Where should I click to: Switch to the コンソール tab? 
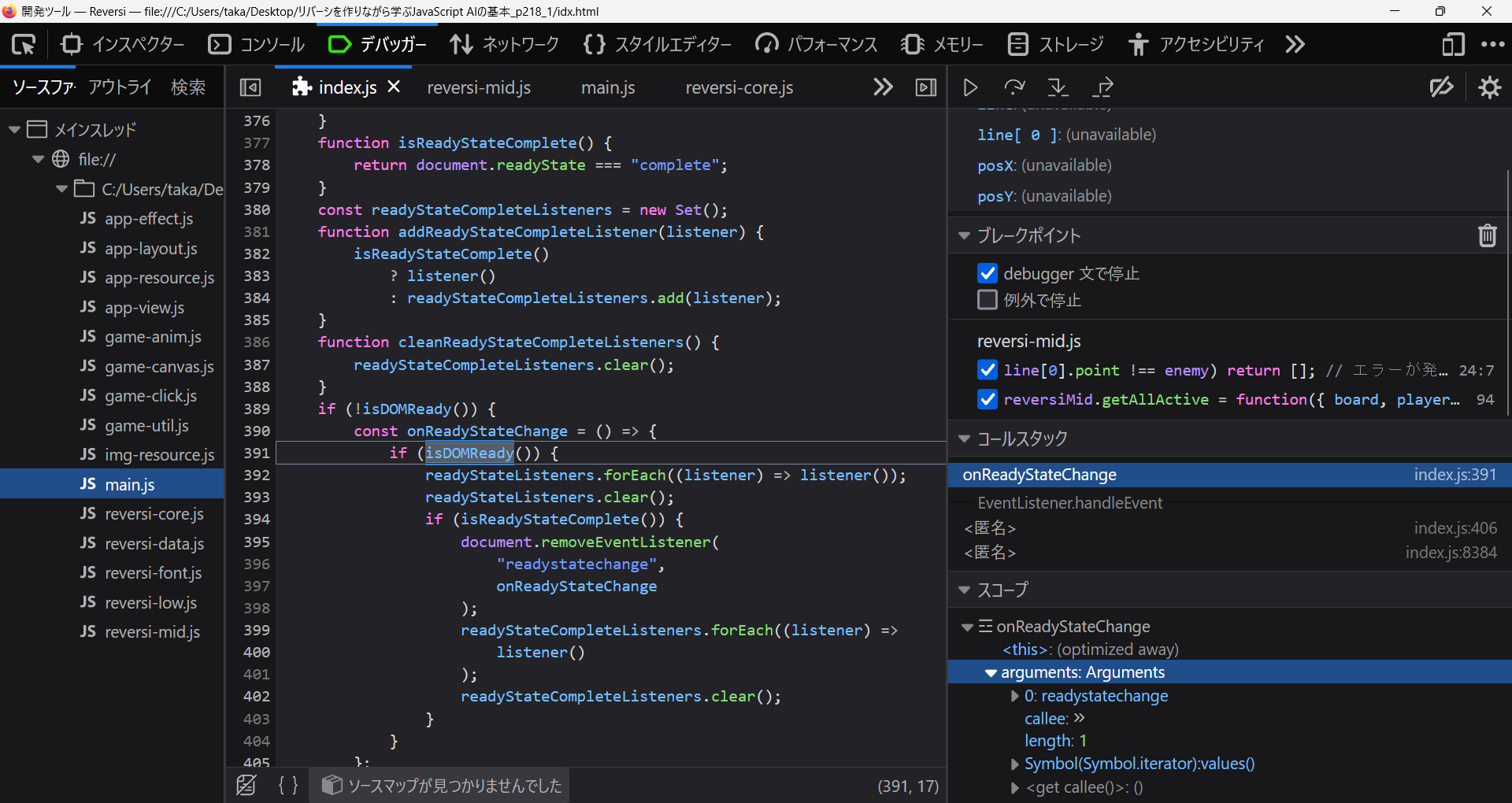[x=257, y=44]
